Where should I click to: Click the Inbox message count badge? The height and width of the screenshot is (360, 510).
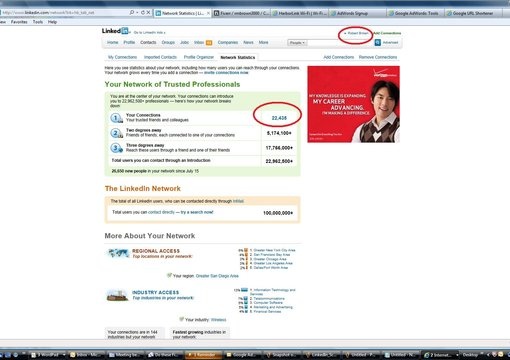click(x=209, y=43)
